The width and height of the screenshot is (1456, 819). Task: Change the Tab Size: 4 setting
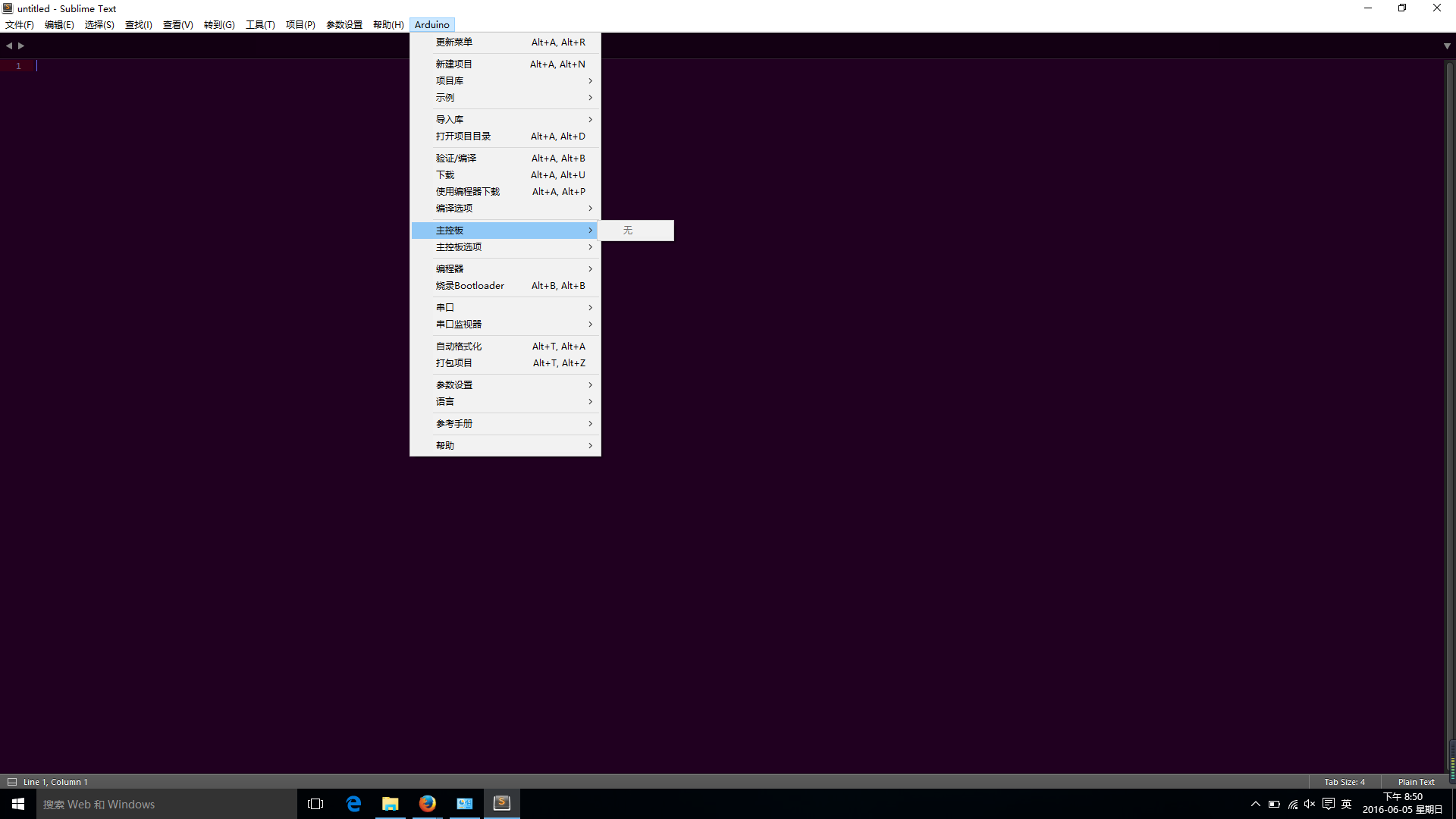click(1345, 782)
